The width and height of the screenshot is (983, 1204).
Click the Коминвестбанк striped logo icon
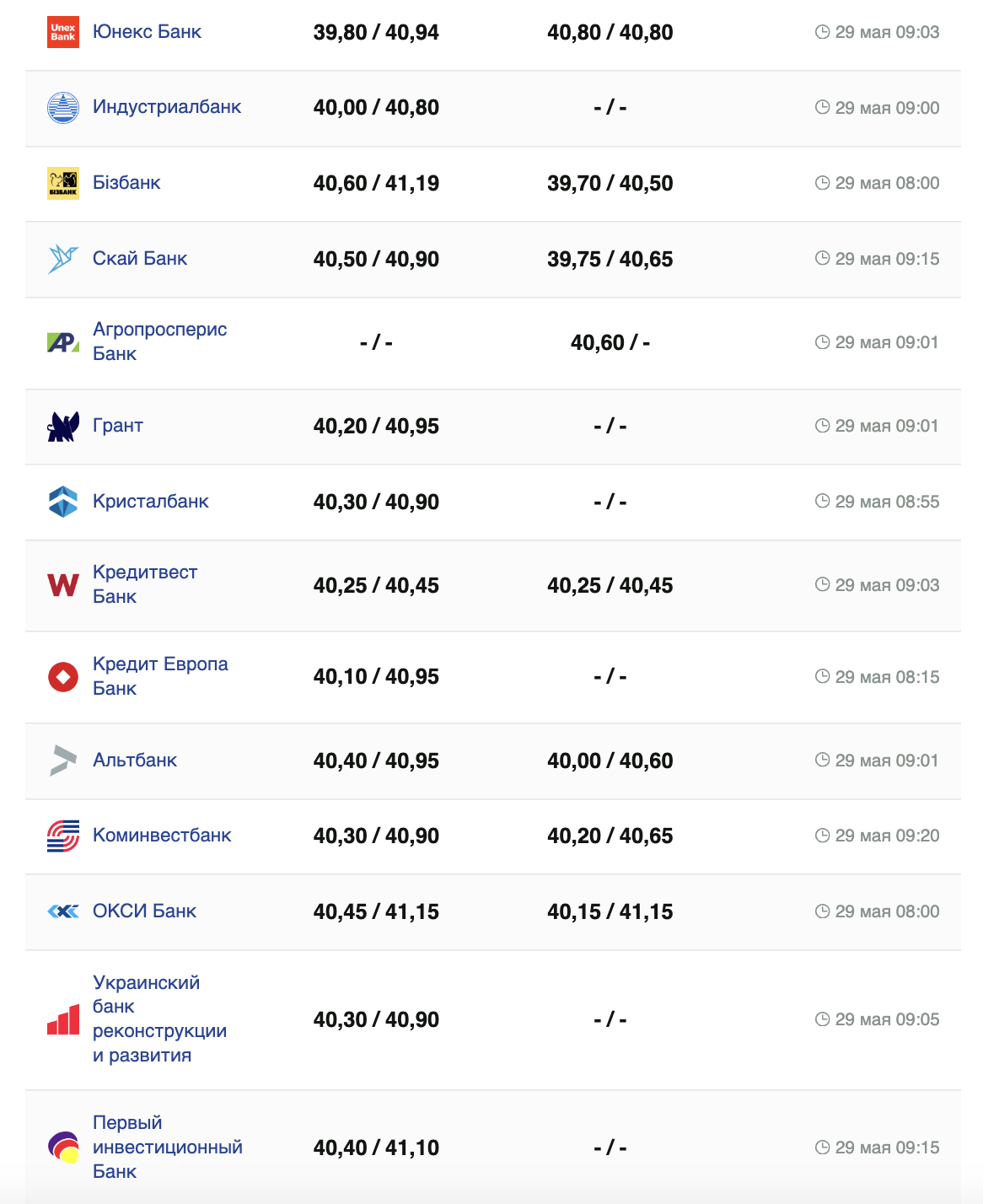coord(63,836)
